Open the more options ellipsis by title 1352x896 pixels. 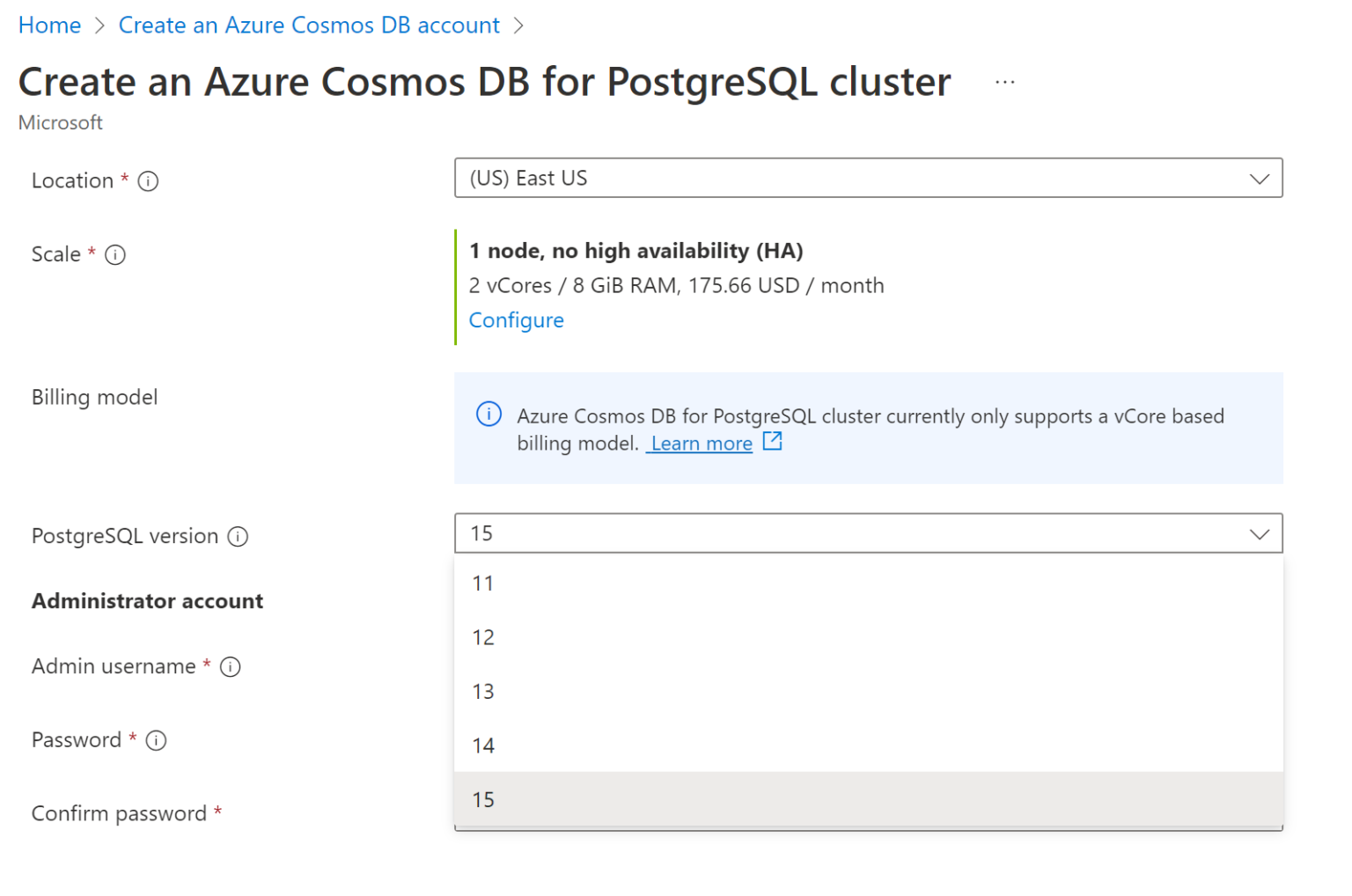(1004, 82)
